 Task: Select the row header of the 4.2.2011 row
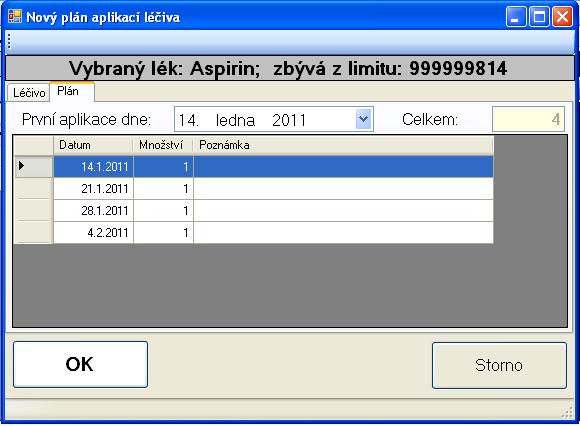click(x=33, y=232)
